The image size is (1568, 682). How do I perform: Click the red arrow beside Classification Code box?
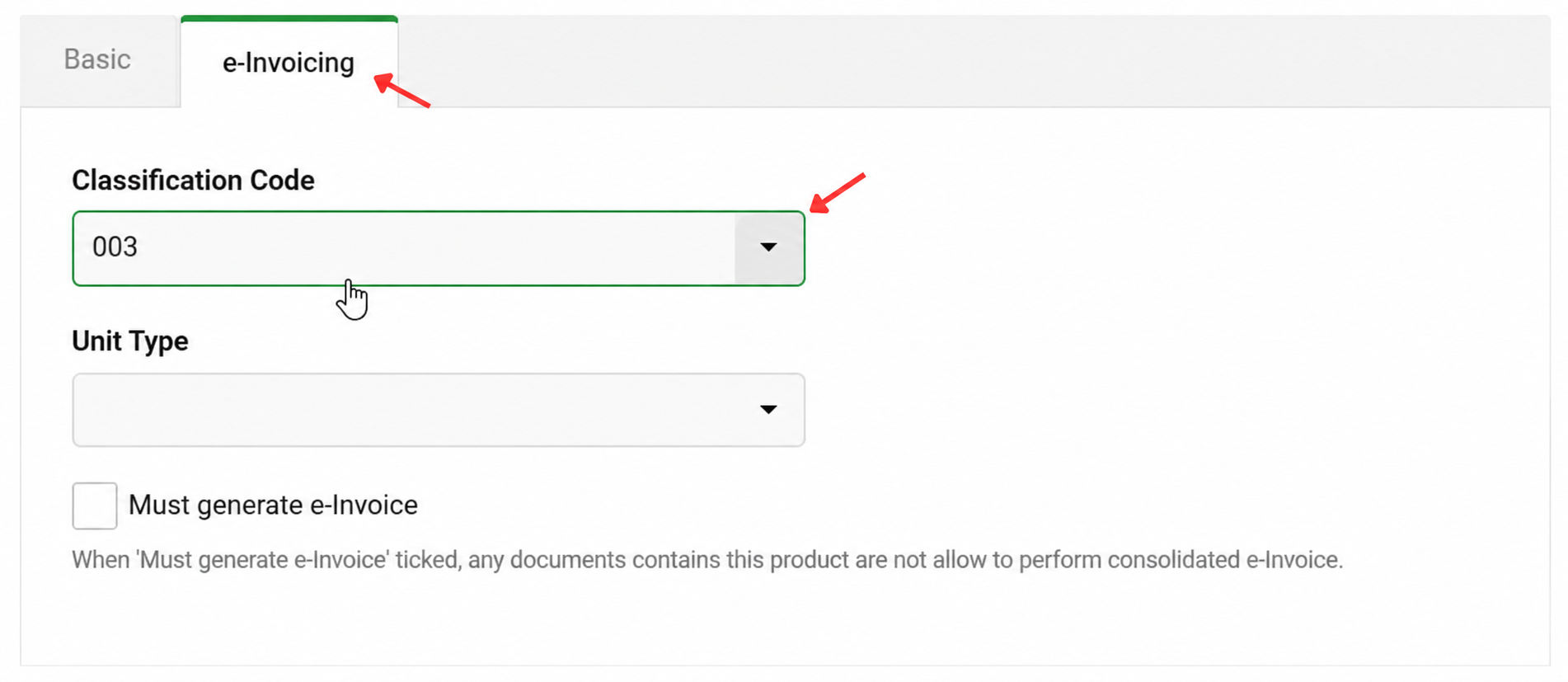pos(838,193)
